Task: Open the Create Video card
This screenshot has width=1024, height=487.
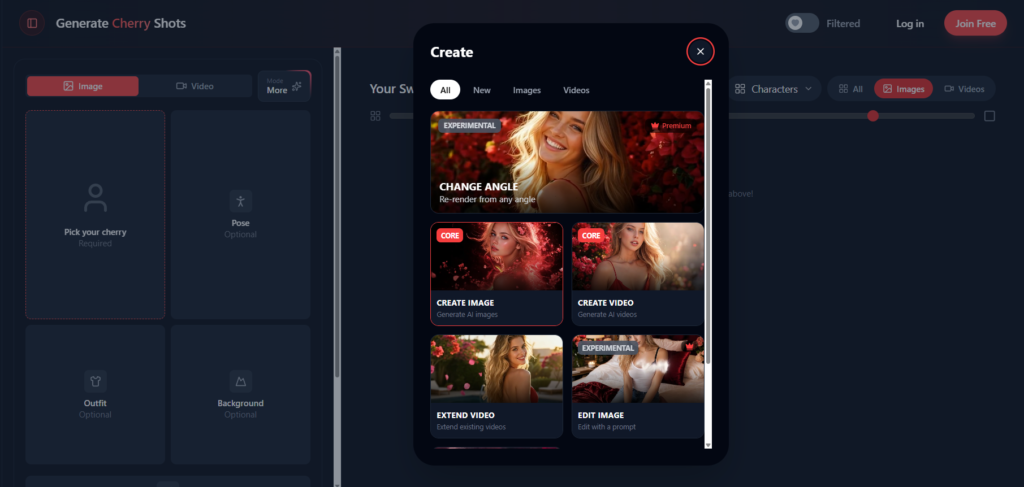Action: click(x=638, y=274)
